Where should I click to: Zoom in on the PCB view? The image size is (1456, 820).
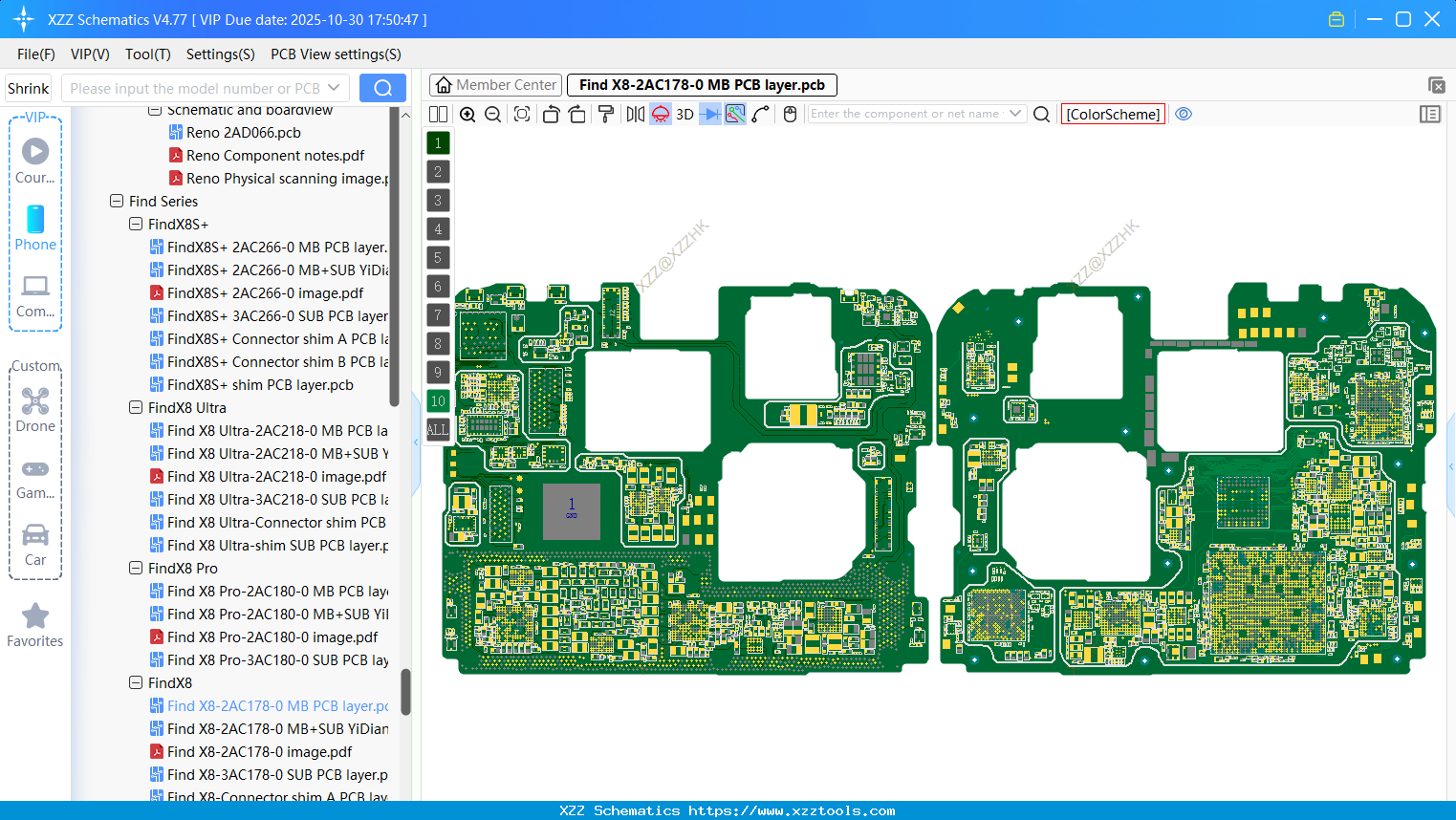click(467, 114)
